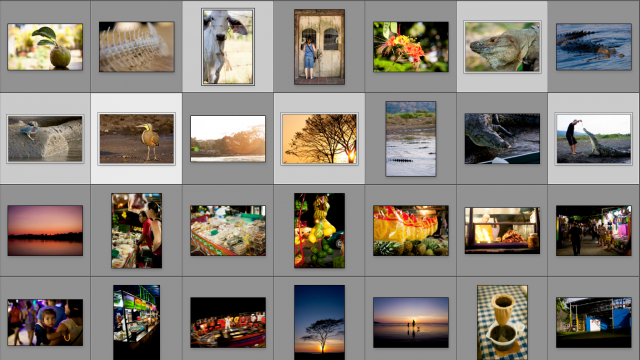Choose the pink sunset over lake photo

[45, 231]
